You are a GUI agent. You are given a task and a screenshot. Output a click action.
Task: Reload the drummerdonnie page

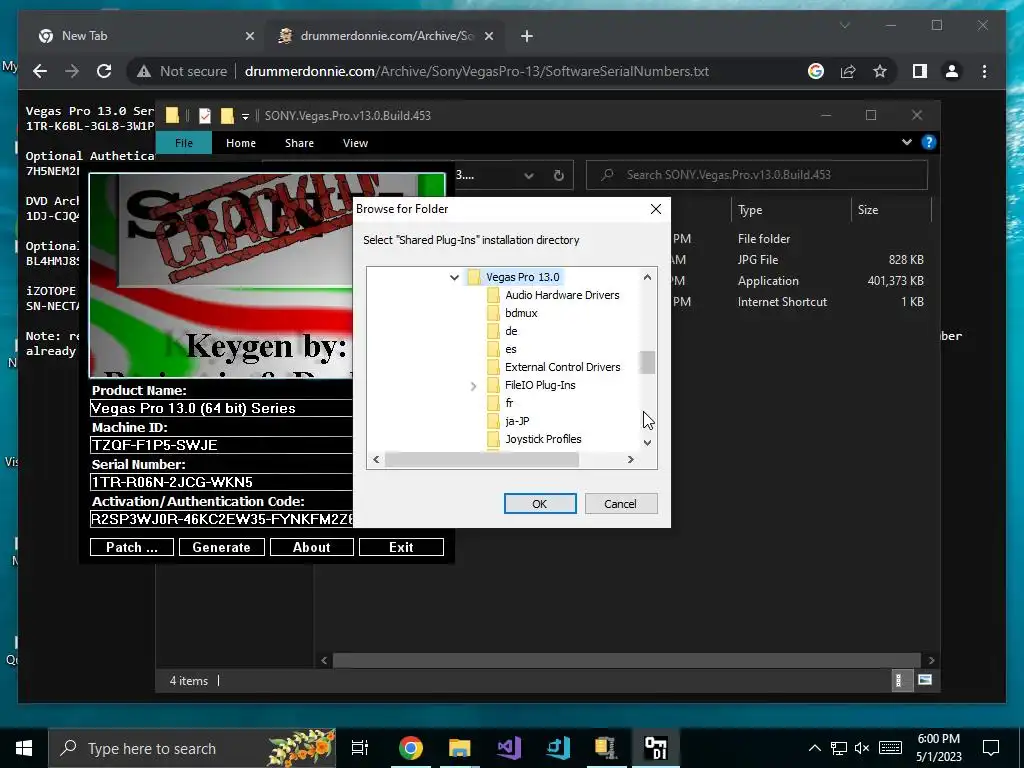[x=104, y=71]
